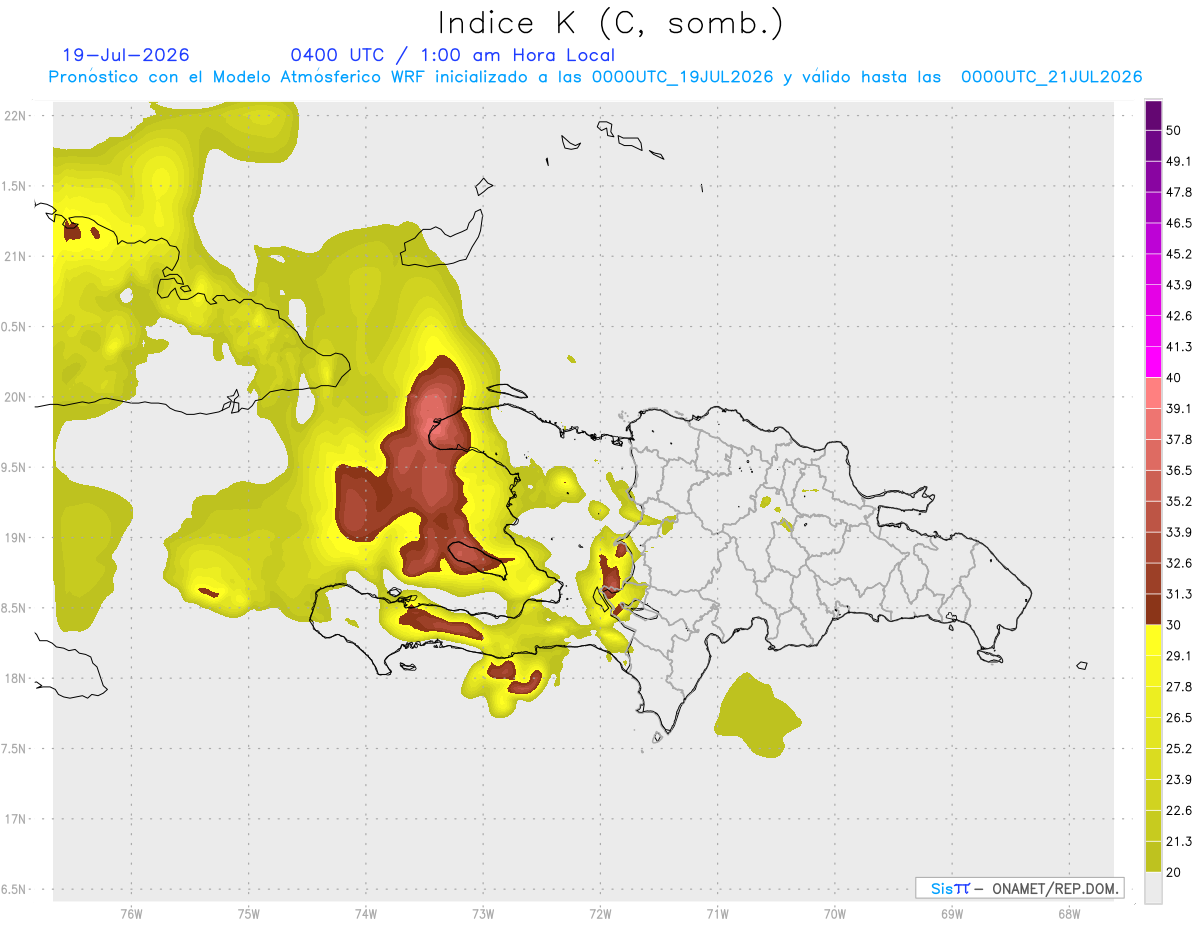This screenshot has height=927, width=1200.
Task: Click the longitude label '71W'
Action: click(x=717, y=914)
